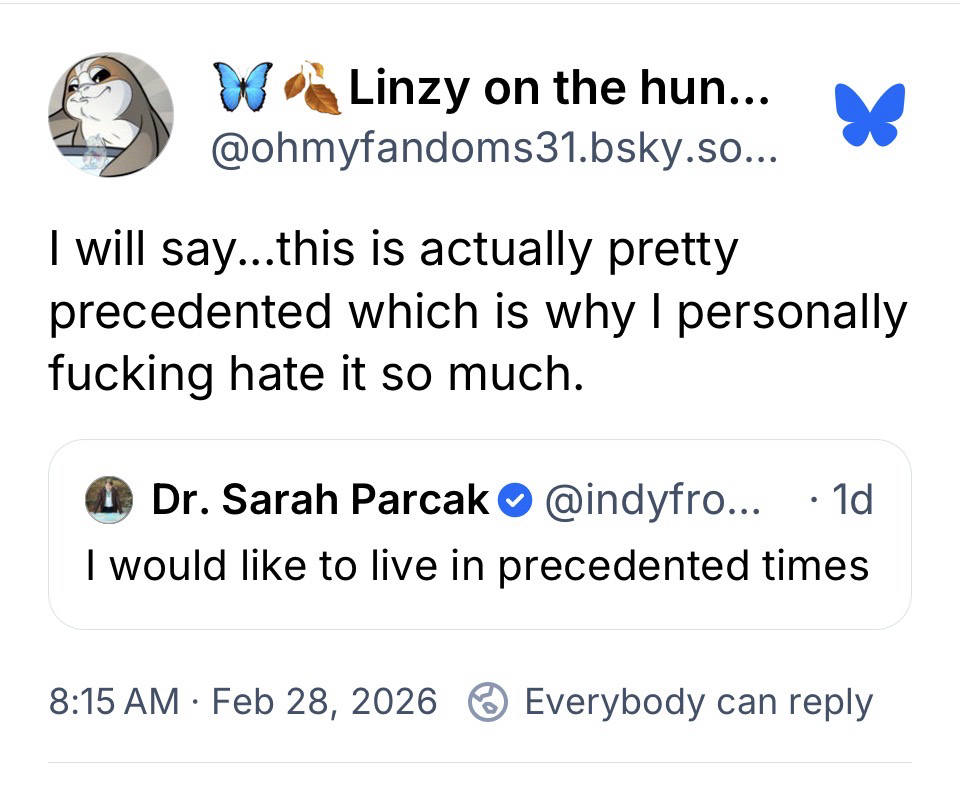Click the "Everybody can reply" label
The height and width of the screenshot is (793, 960).
[x=698, y=702]
